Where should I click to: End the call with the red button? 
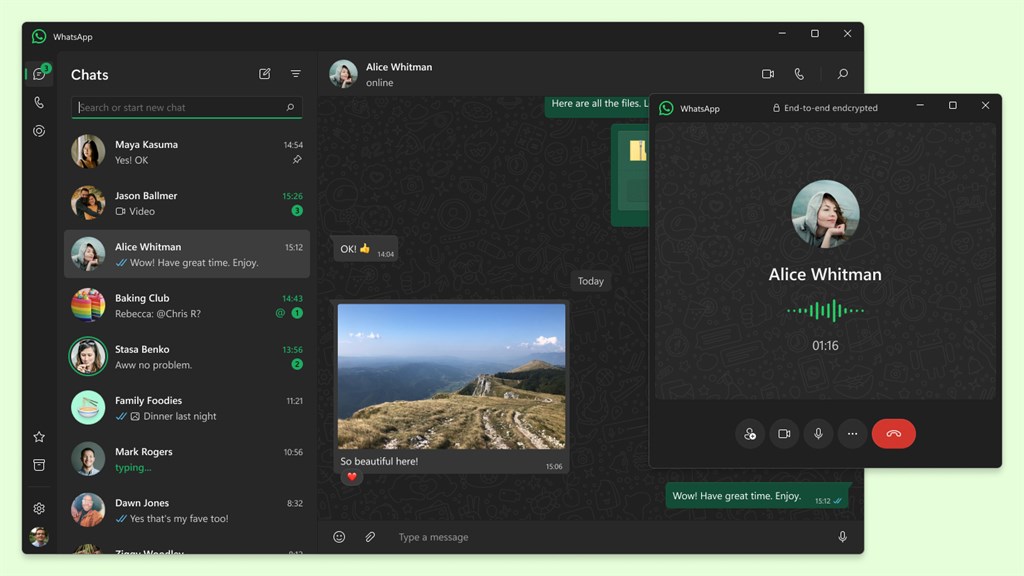[893, 434]
